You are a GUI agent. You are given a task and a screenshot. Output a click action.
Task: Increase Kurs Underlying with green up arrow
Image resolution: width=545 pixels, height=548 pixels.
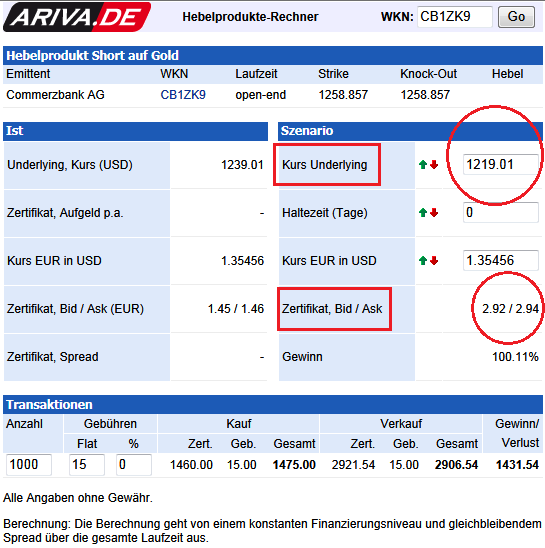(423, 165)
